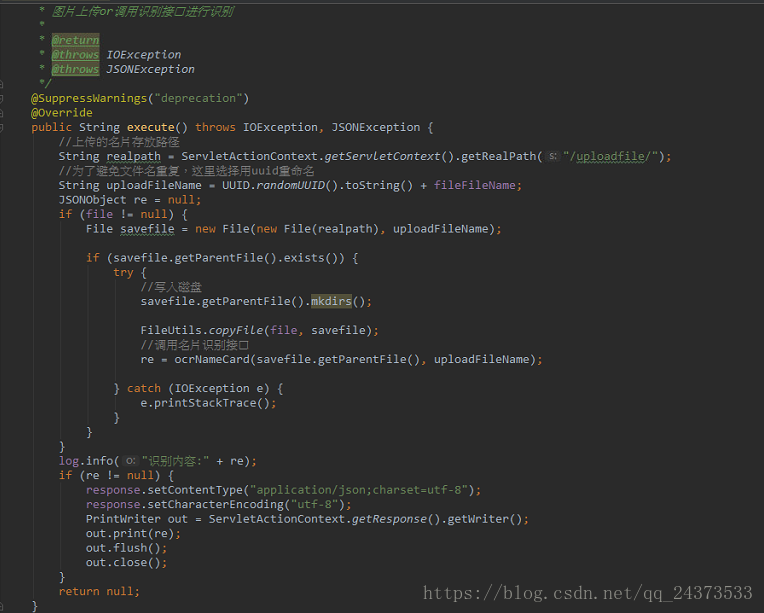Click the @throws tag before IOException in Javadoc
This screenshot has width=764, height=613.
(76, 55)
